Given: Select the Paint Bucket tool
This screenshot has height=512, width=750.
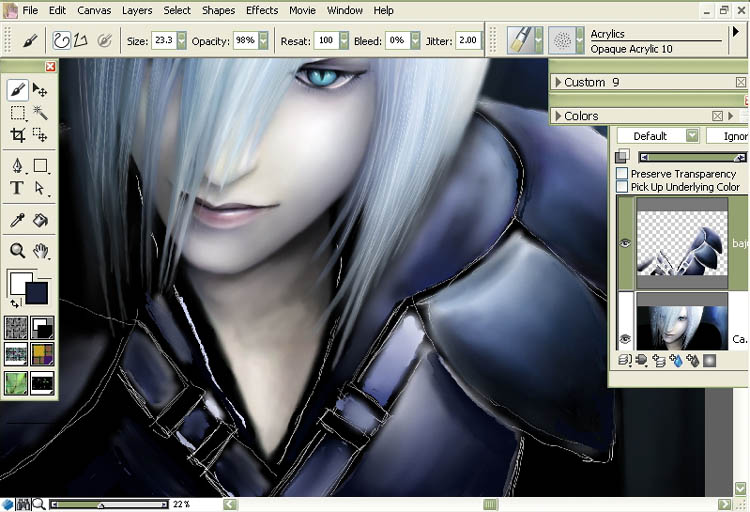Looking at the screenshot, I should 40,220.
